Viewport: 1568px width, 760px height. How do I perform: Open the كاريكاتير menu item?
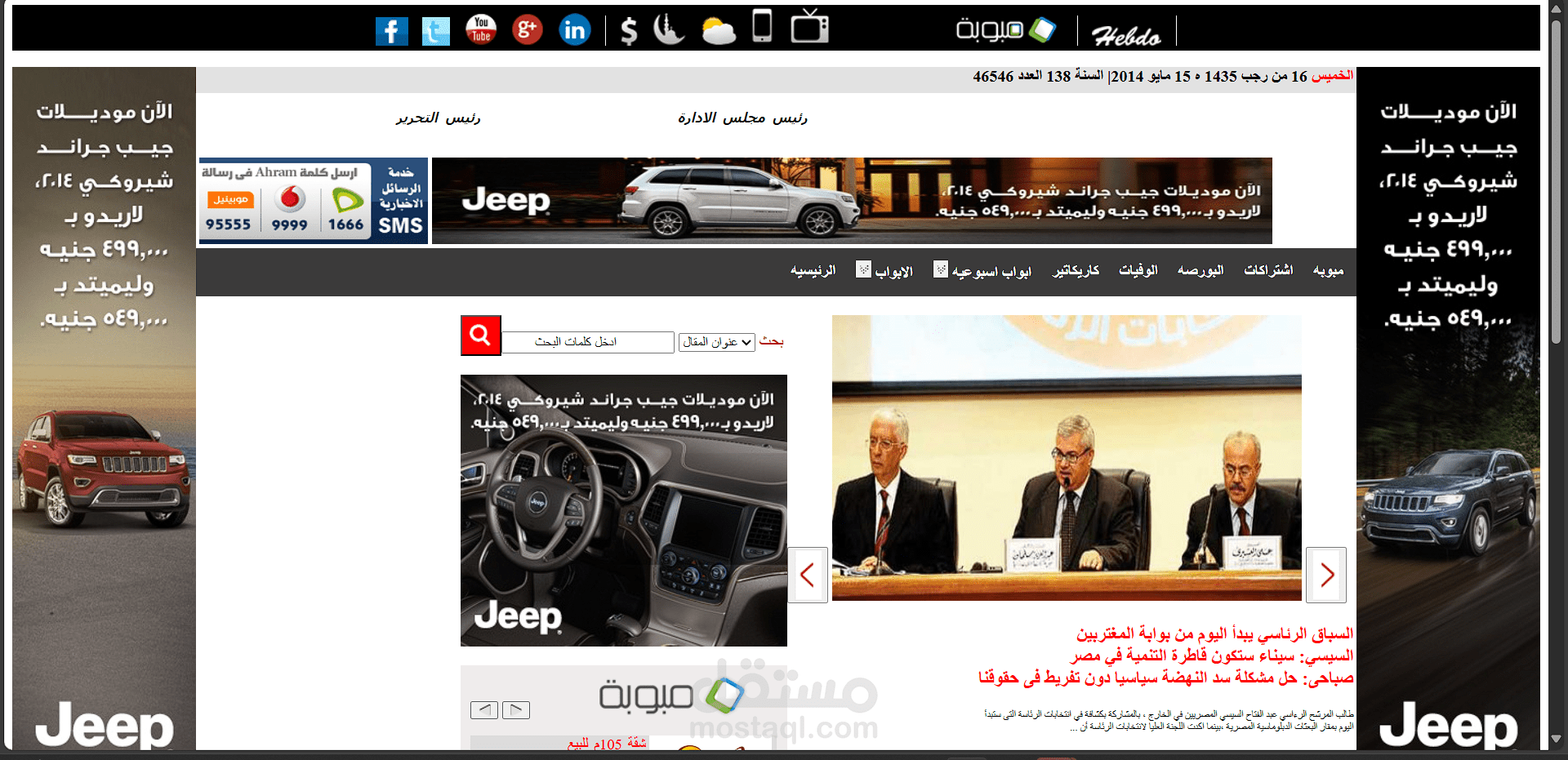(1076, 270)
